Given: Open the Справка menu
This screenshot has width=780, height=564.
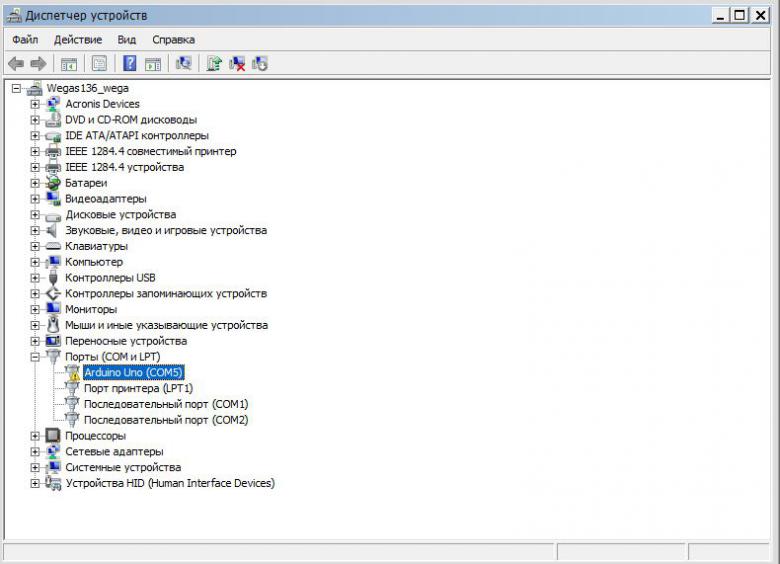Looking at the screenshot, I should [x=173, y=39].
